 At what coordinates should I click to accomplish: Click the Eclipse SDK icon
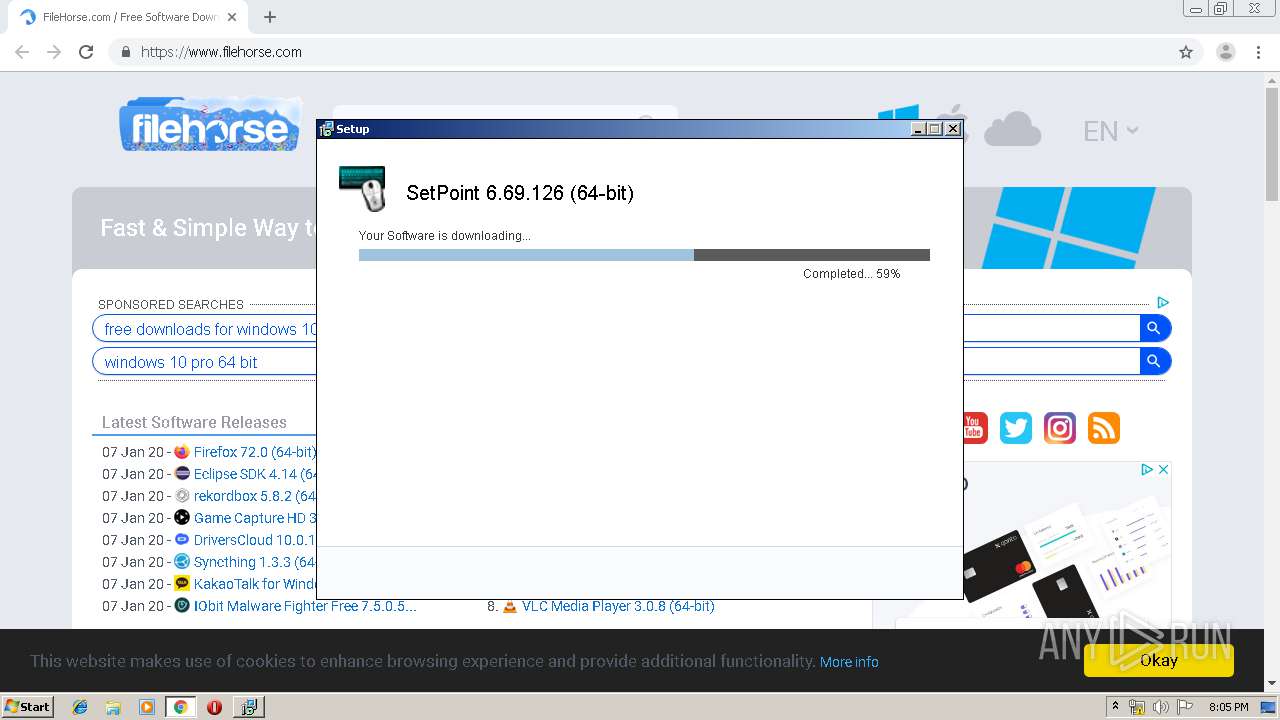[x=182, y=474]
